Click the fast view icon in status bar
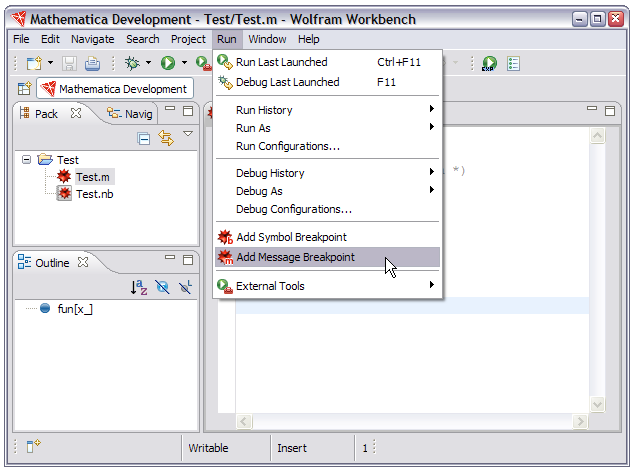The image size is (634, 470). point(33,446)
